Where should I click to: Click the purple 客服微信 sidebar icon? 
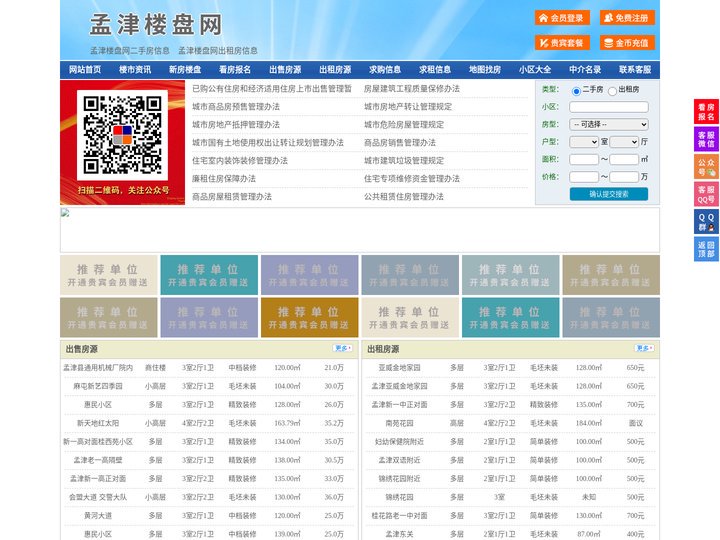pyautogui.click(x=706, y=139)
